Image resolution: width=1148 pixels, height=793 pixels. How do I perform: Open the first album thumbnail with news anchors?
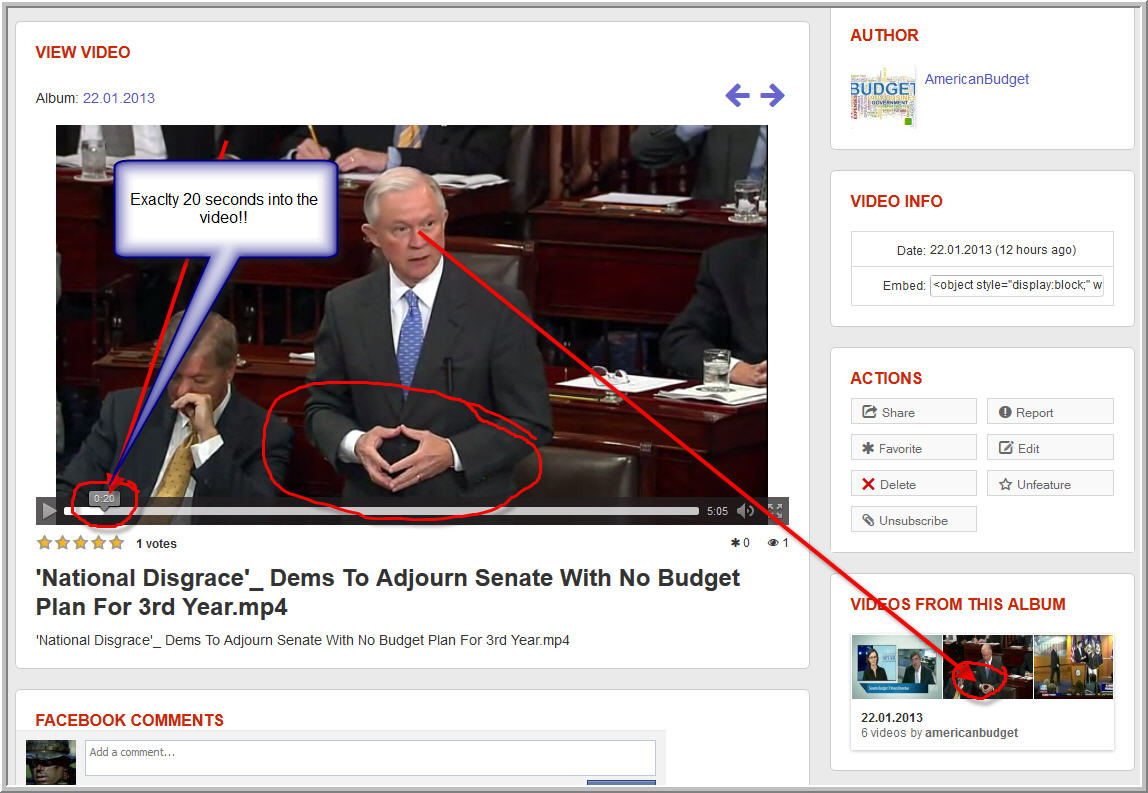click(897, 667)
